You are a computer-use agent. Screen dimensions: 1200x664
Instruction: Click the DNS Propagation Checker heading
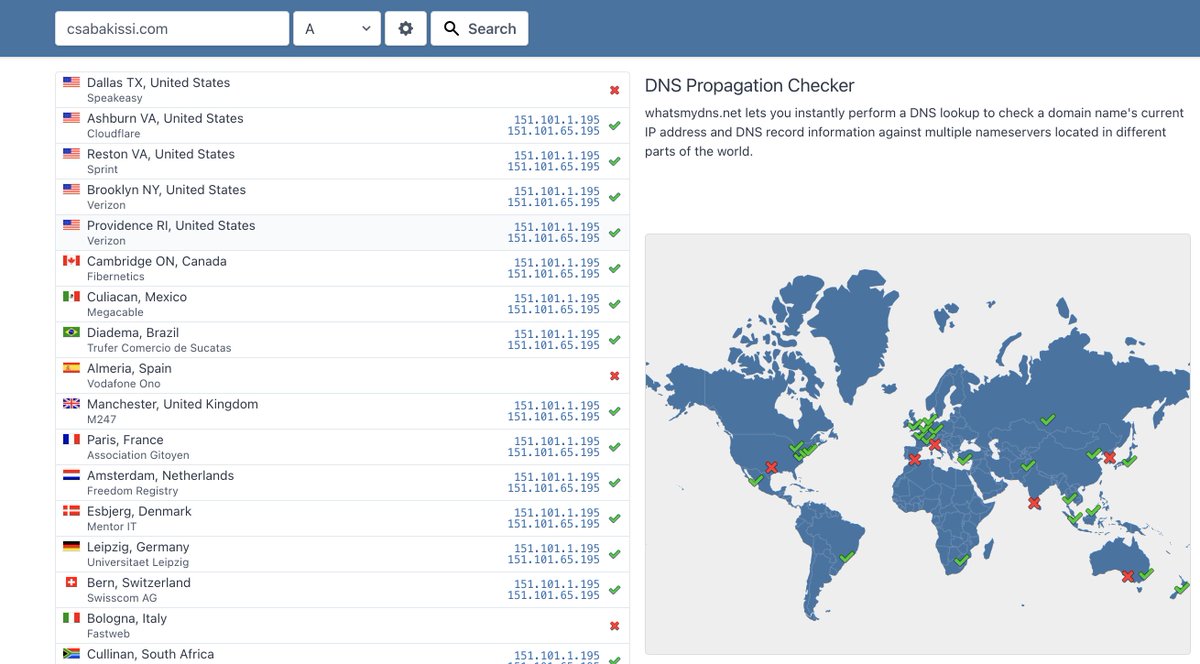[750, 86]
